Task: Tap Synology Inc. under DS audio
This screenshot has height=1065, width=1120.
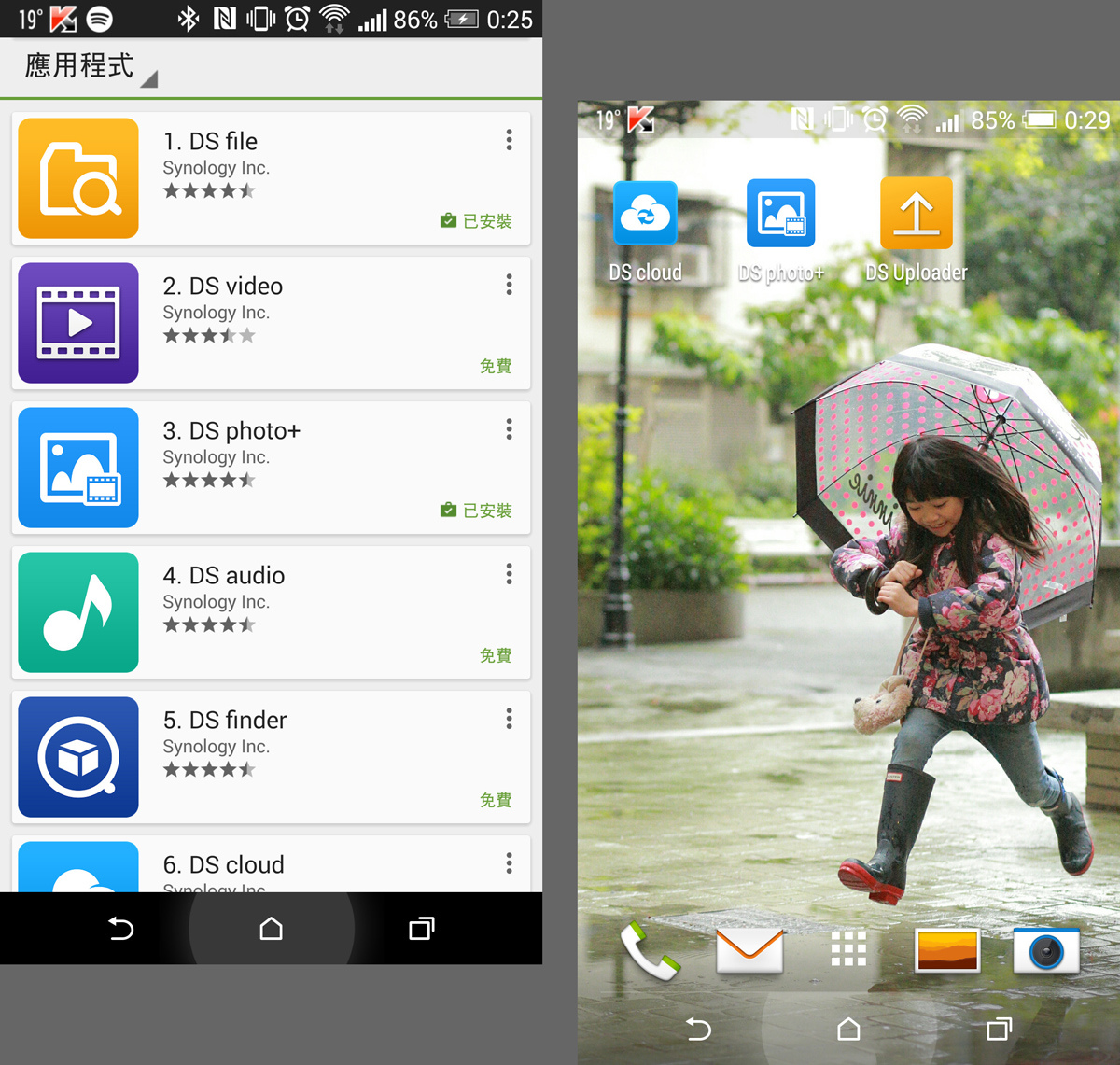Action: pos(216,602)
